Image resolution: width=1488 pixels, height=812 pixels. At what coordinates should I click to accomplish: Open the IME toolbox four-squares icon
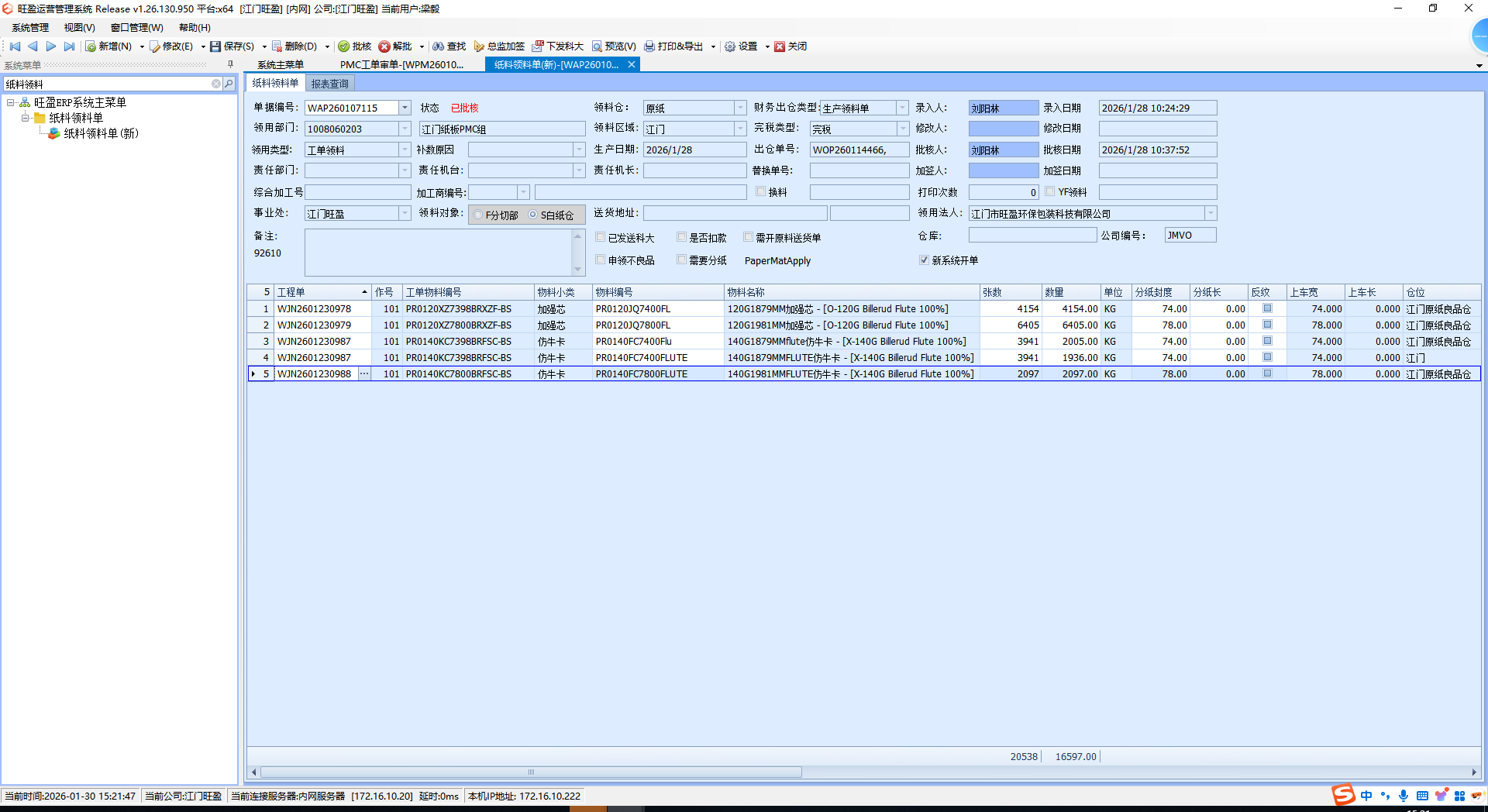[x=1459, y=796]
